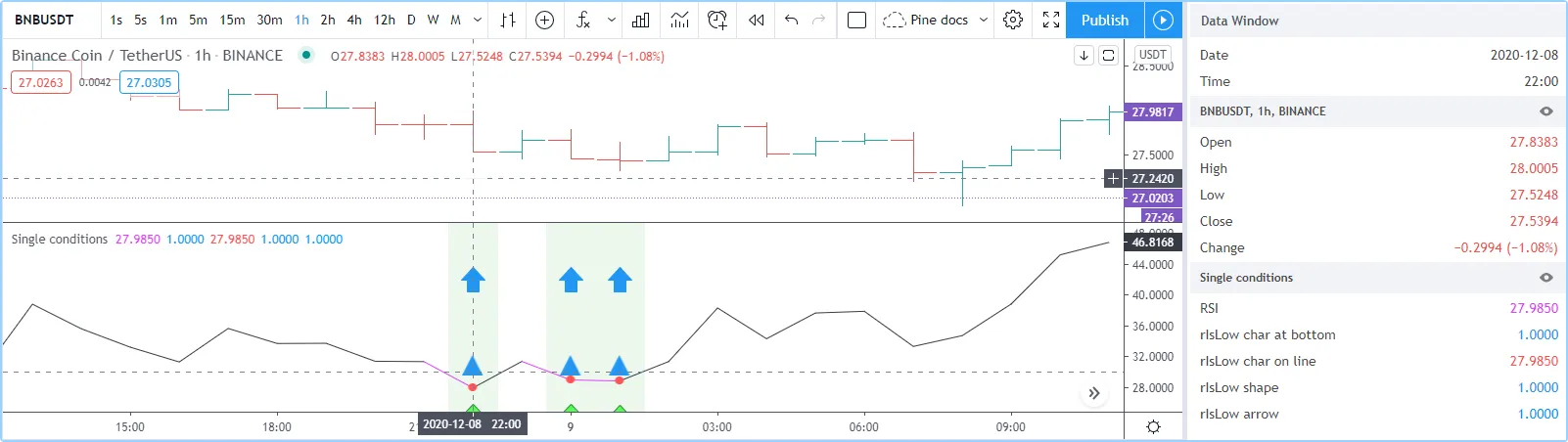
Task: Enter fullscreen mode
Action: [x=1051, y=20]
